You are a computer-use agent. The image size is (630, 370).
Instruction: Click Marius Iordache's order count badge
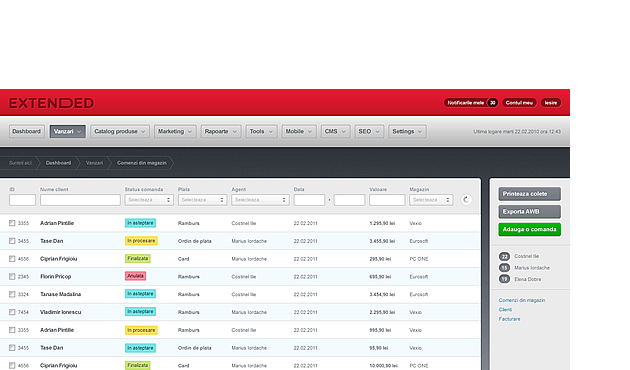(504, 268)
